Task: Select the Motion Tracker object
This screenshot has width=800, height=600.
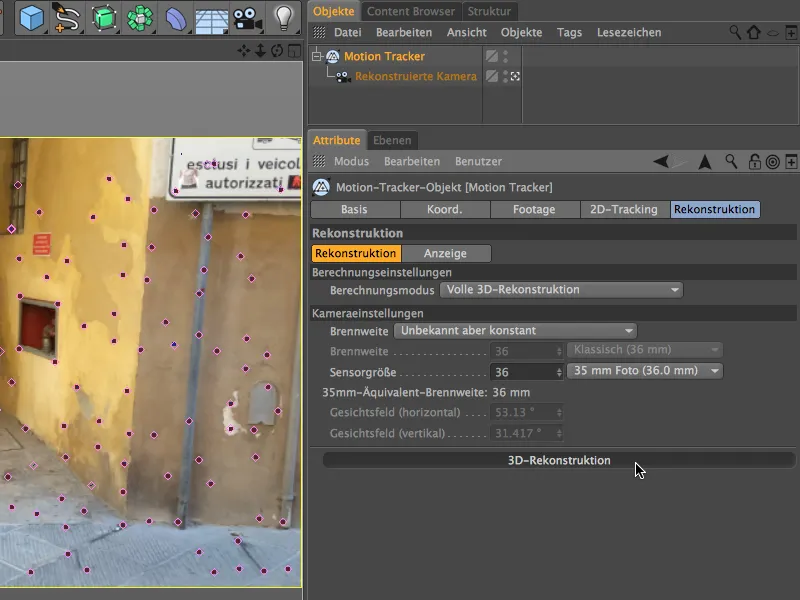Action: coord(384,57)
